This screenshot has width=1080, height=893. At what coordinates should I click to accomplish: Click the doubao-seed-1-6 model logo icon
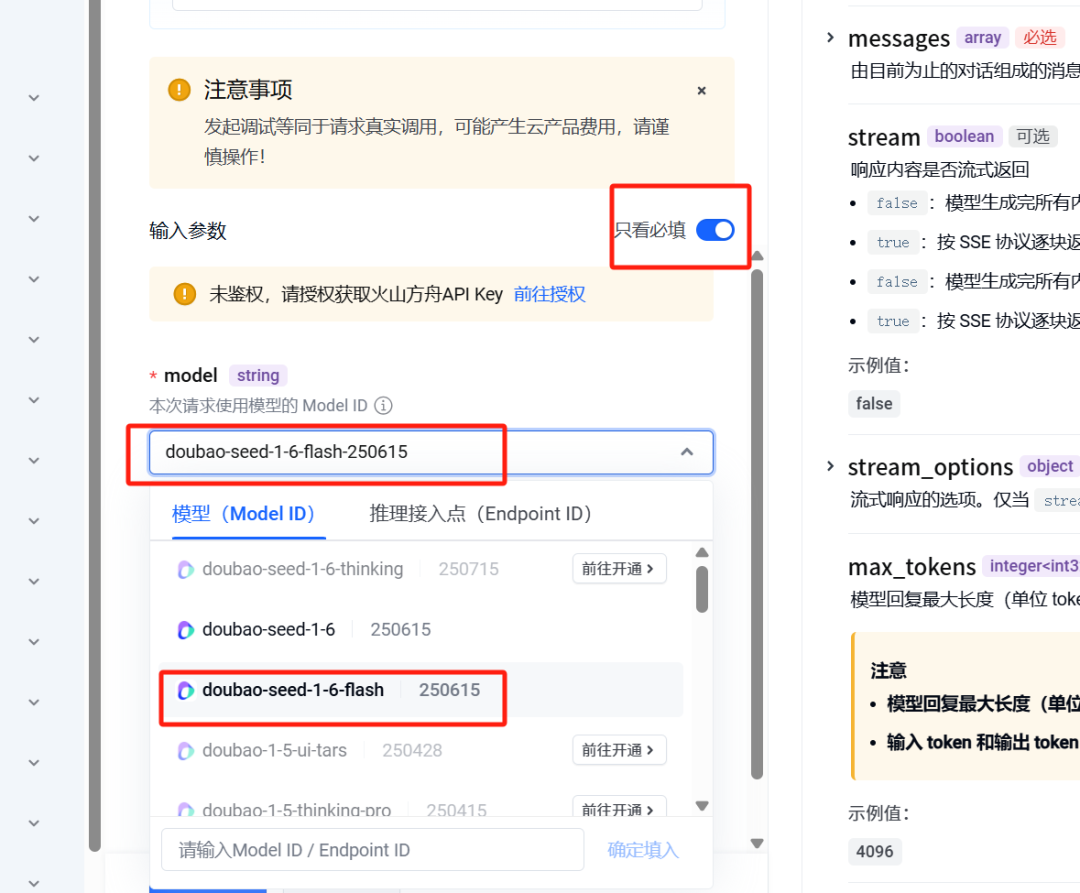pyautogui.click(x=185, y=630)
